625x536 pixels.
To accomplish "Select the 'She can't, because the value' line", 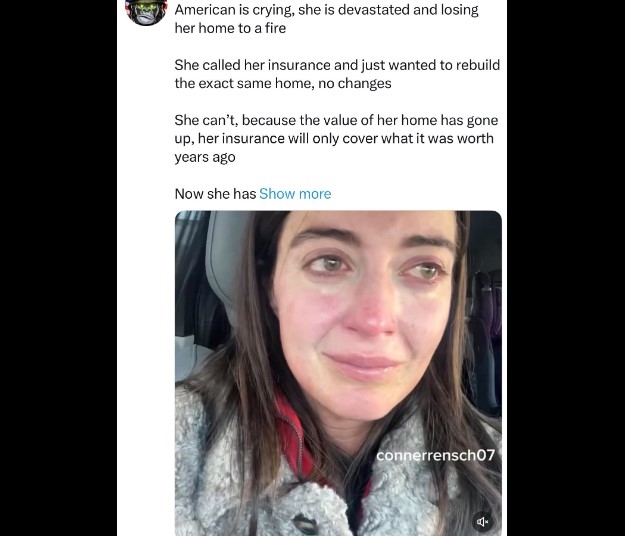I will [336, 120].
